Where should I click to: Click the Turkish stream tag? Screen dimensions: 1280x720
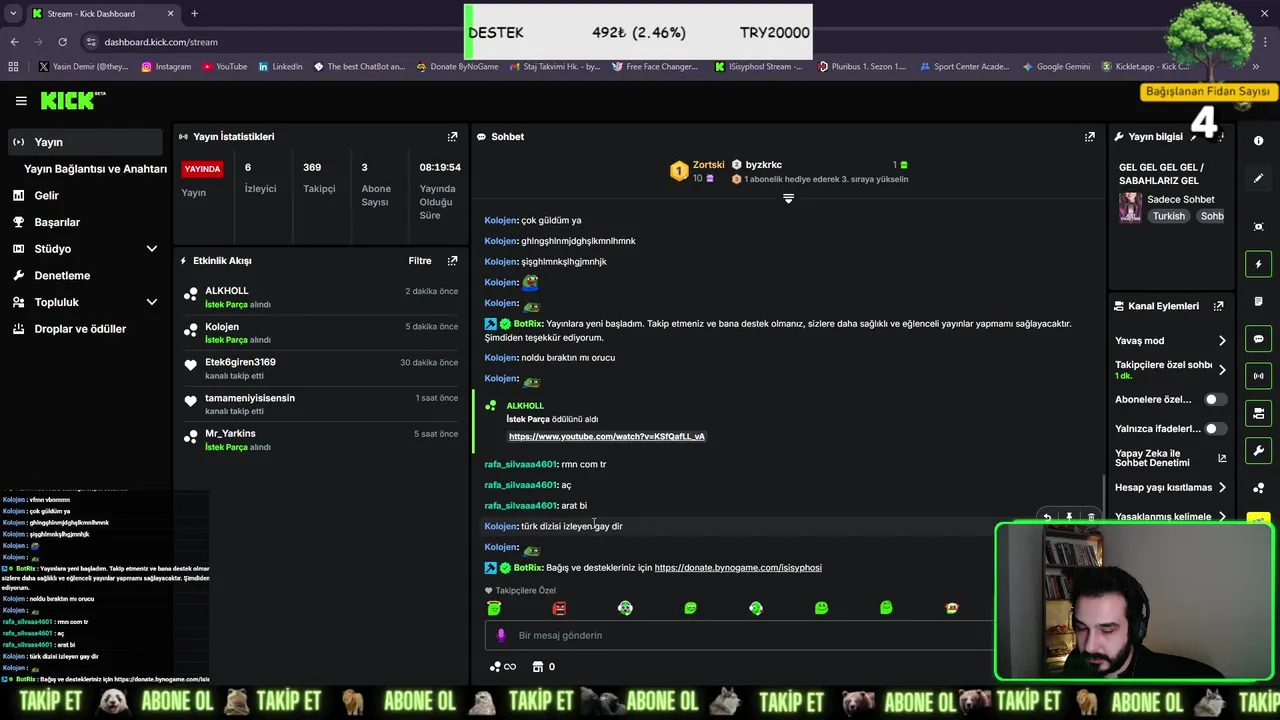1168,216
